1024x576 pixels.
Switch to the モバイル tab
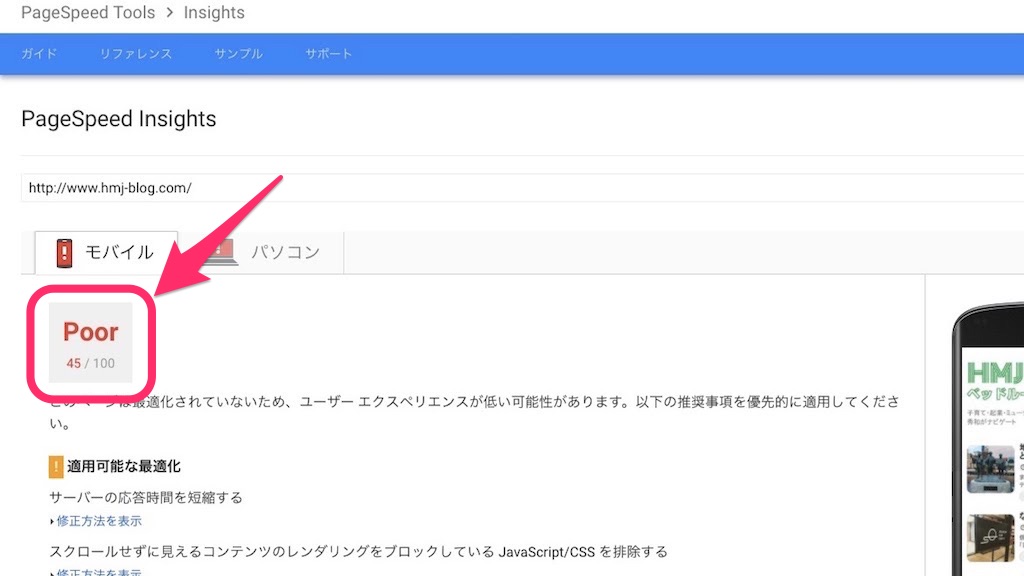(106, 252)
